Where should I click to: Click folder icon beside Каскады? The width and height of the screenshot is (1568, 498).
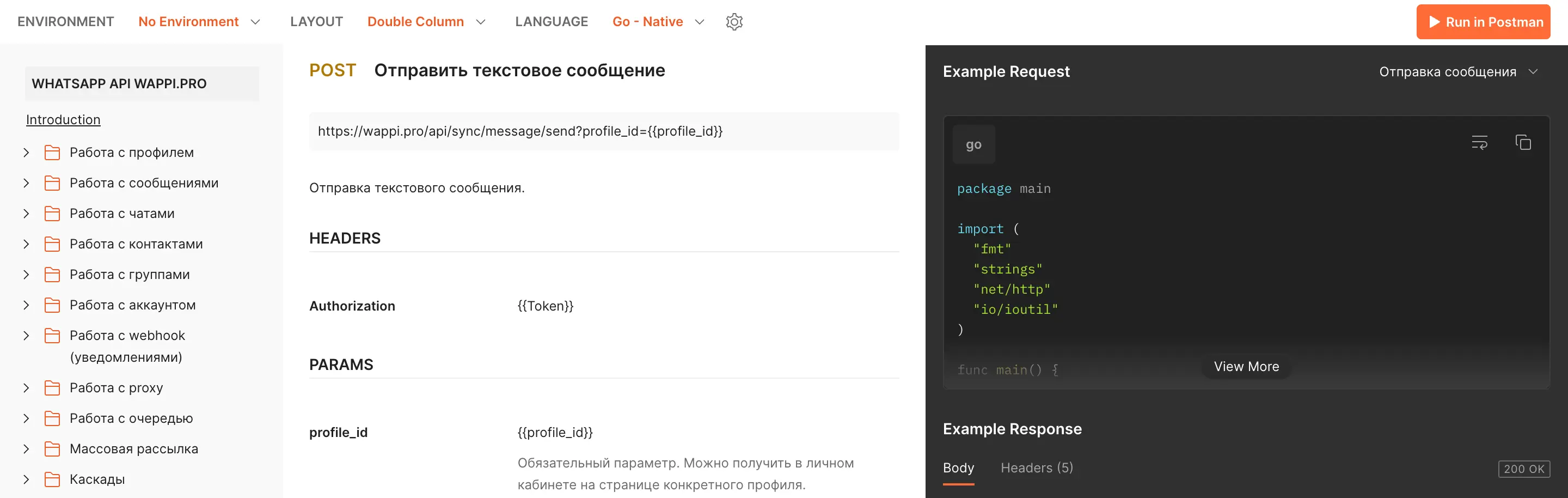pos(52,478)
